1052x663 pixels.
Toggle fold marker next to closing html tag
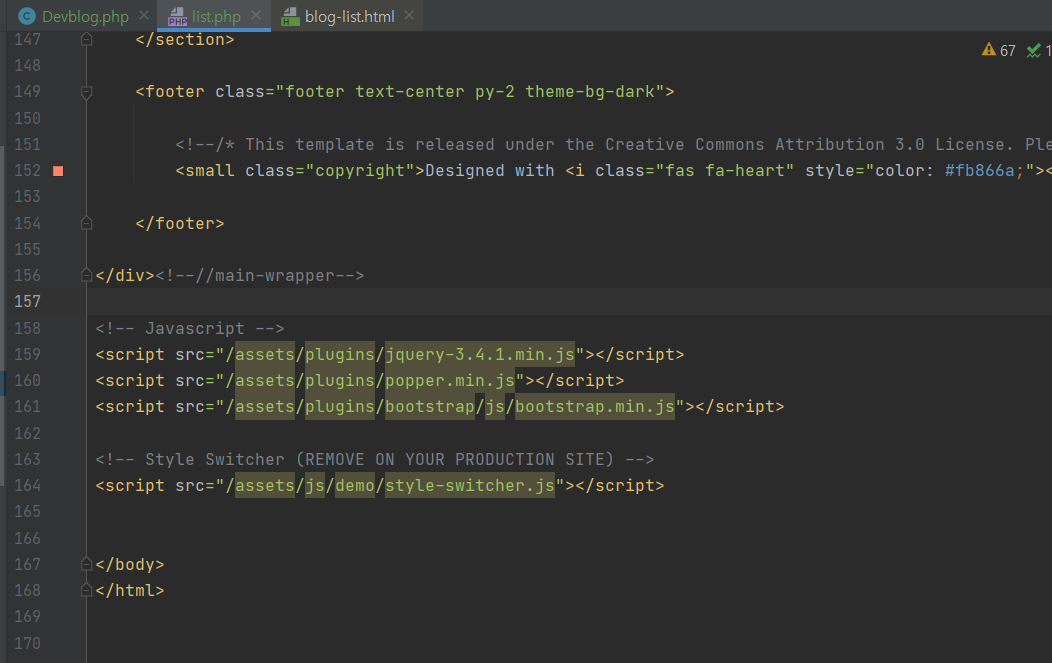(86, 591)
